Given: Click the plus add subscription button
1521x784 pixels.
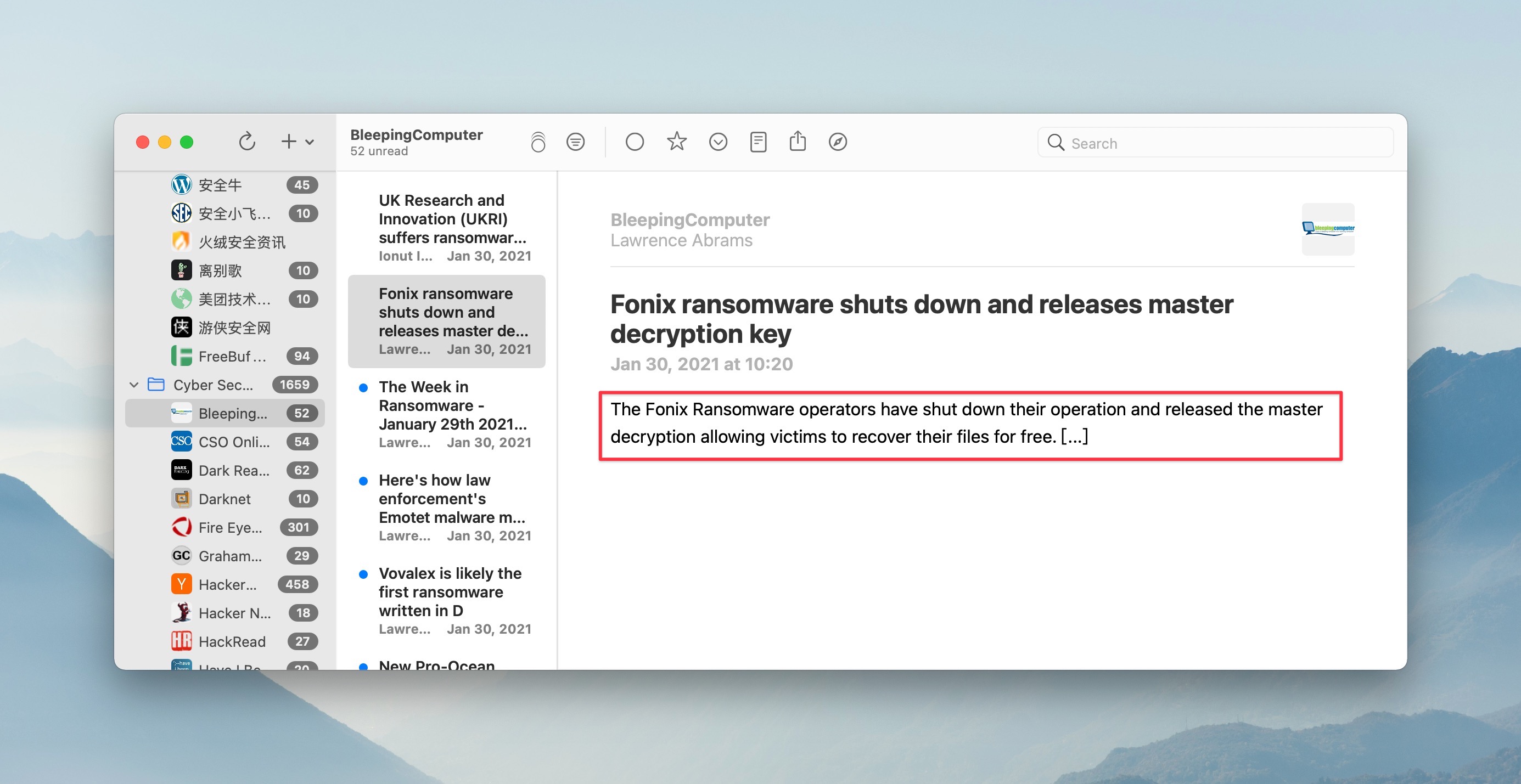Looking at the screenshot, I should pyautogui.click(x=288, y=142).
